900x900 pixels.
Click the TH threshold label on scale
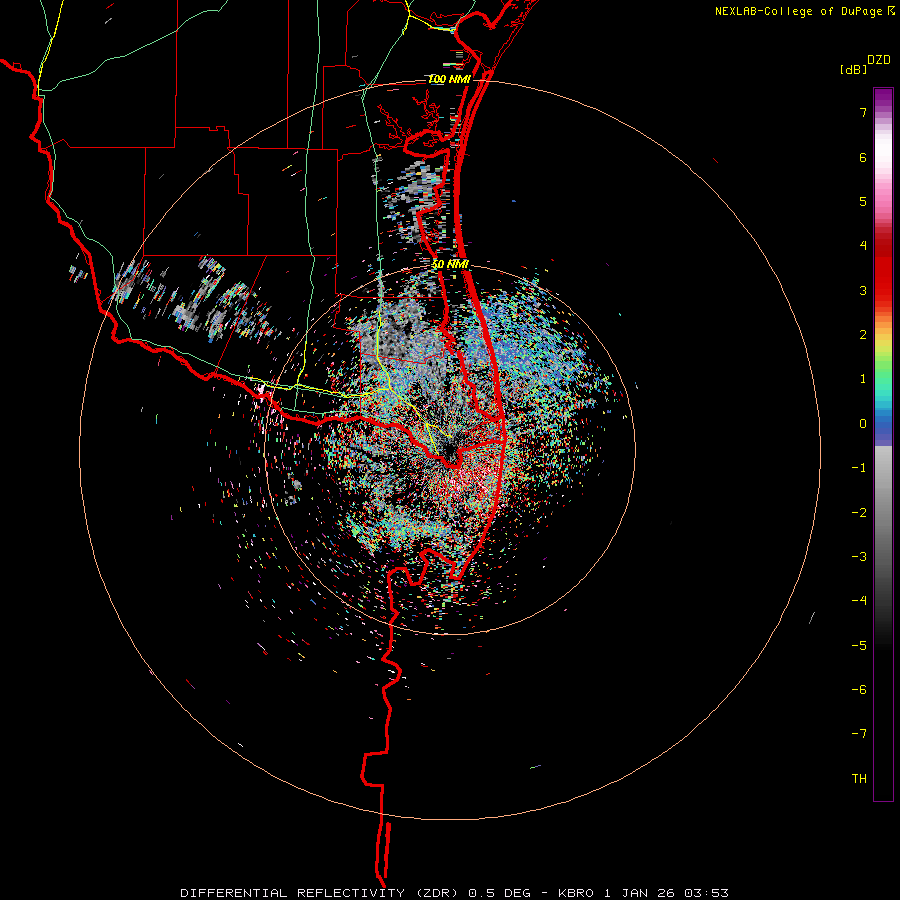(x=859, y=779)
